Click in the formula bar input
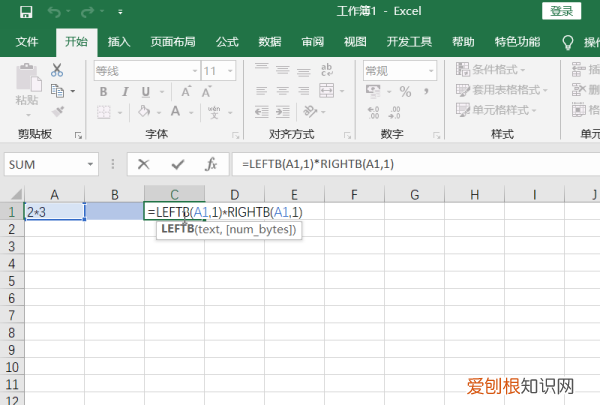This screenshot has height=405, width=600. tap(416, 164)
